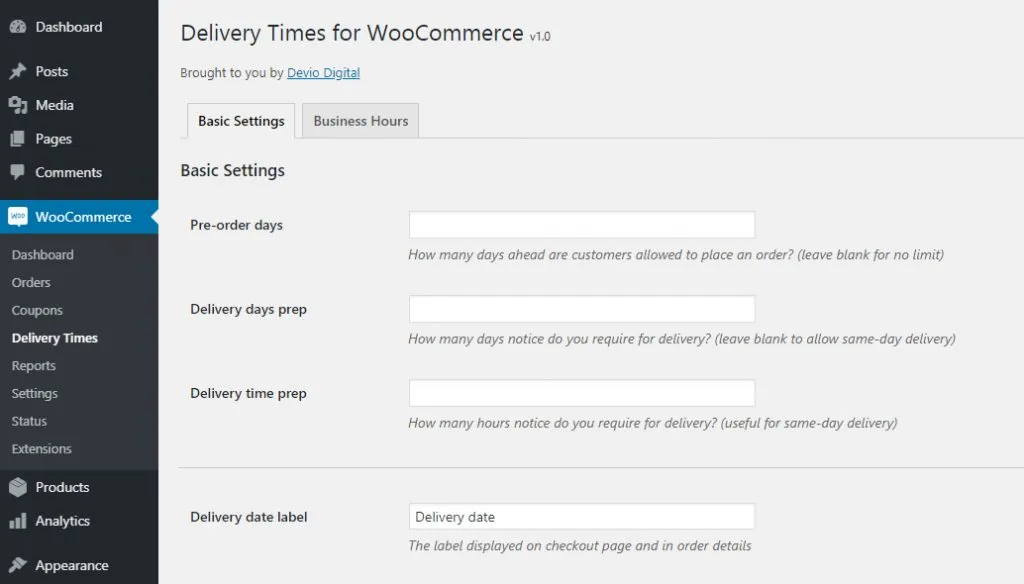This screenshot has width=1024, height=584.
Task: Click the Analytics bar chart icon
Action: point(18,521)
